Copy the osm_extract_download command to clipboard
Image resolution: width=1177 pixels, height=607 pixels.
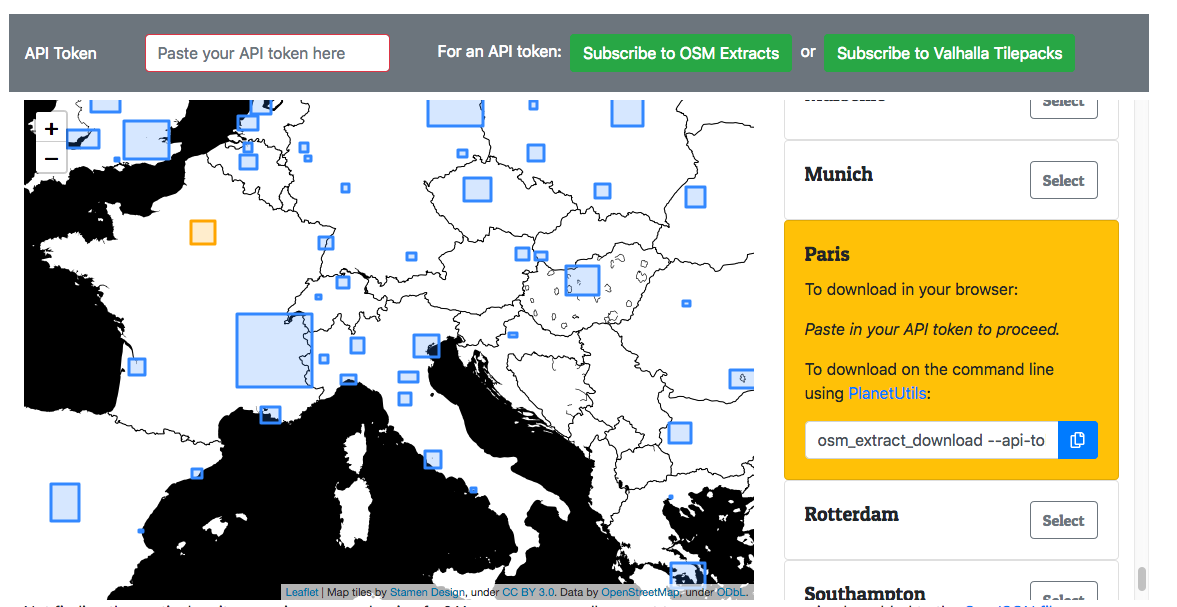tap(1078, 439)
